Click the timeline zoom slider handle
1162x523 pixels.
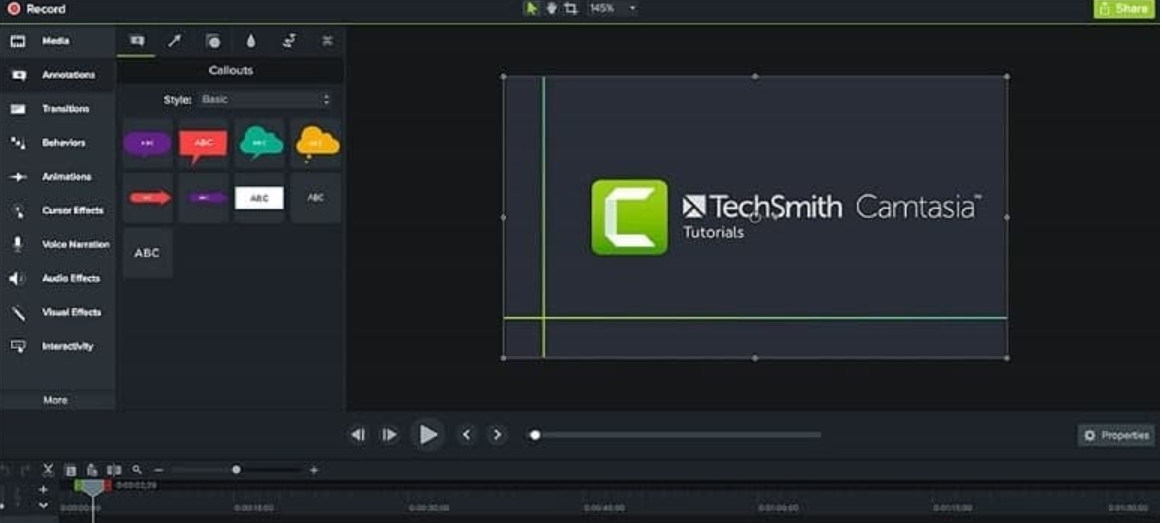click(x=236, y=470)
